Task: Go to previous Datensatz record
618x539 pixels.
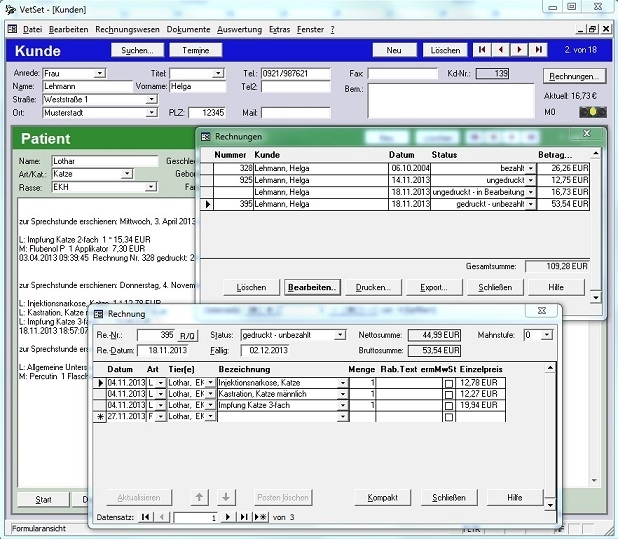Action: pos(162,517)
